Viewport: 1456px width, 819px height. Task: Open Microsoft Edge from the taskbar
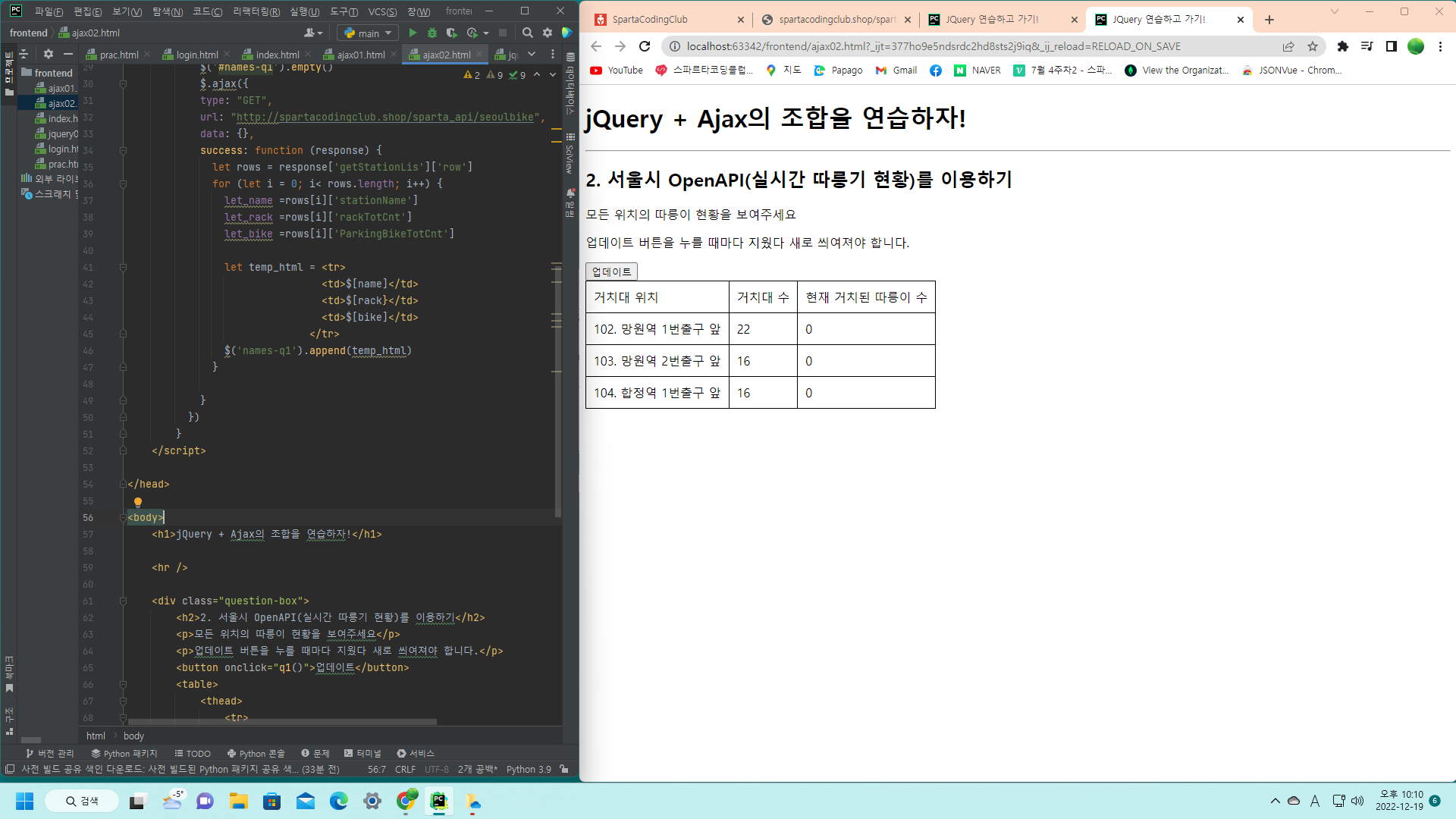click(338, 801)
